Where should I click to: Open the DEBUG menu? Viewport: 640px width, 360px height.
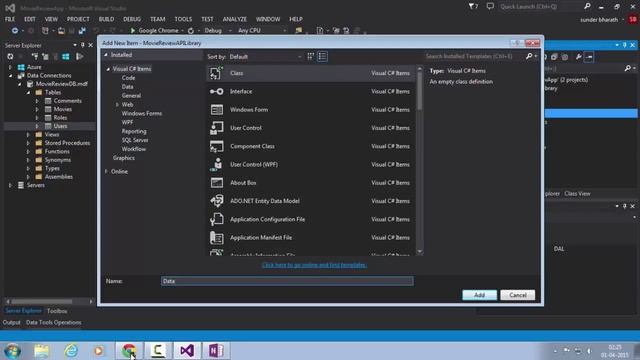[x=132, y=19]
